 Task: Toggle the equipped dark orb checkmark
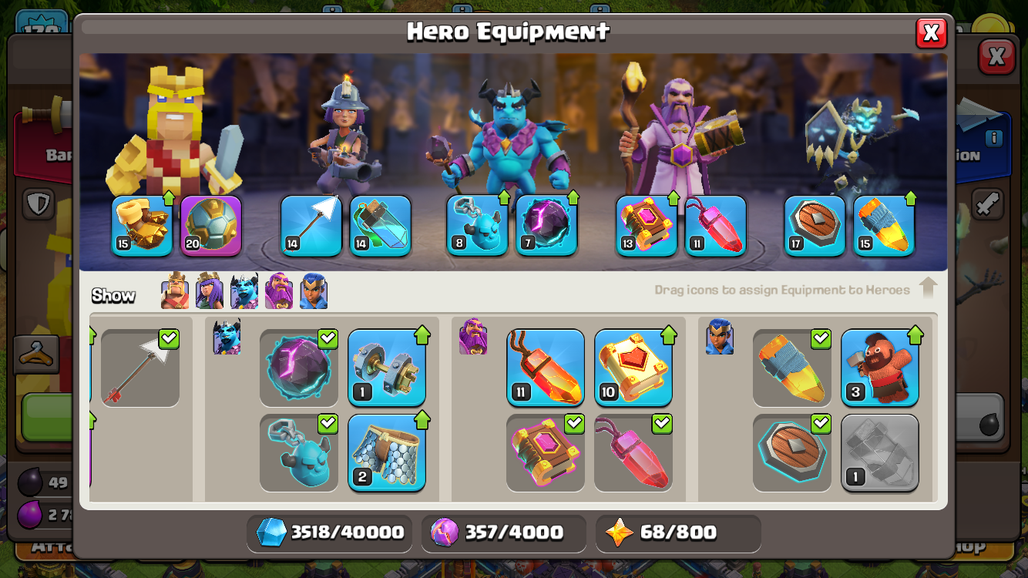327,339
